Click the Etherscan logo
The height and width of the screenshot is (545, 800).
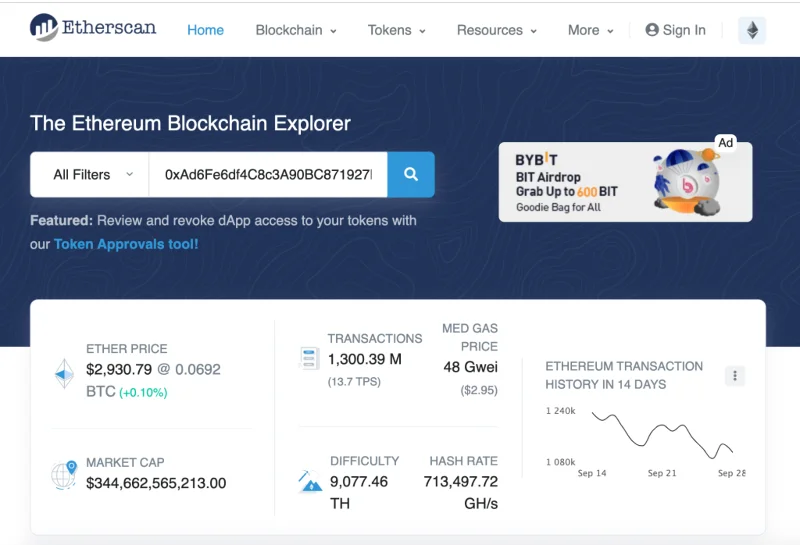[x=93, y=28]
